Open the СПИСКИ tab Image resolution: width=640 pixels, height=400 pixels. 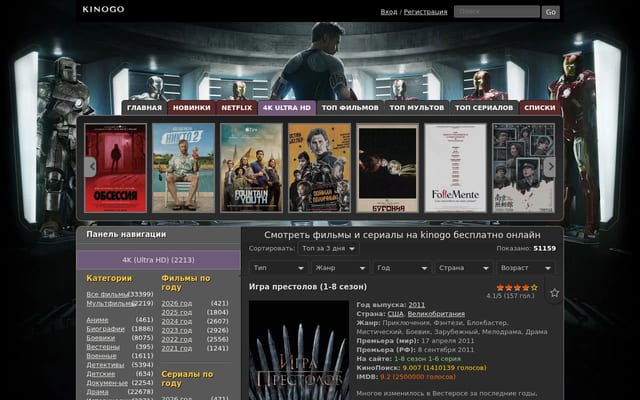point(540,108)
